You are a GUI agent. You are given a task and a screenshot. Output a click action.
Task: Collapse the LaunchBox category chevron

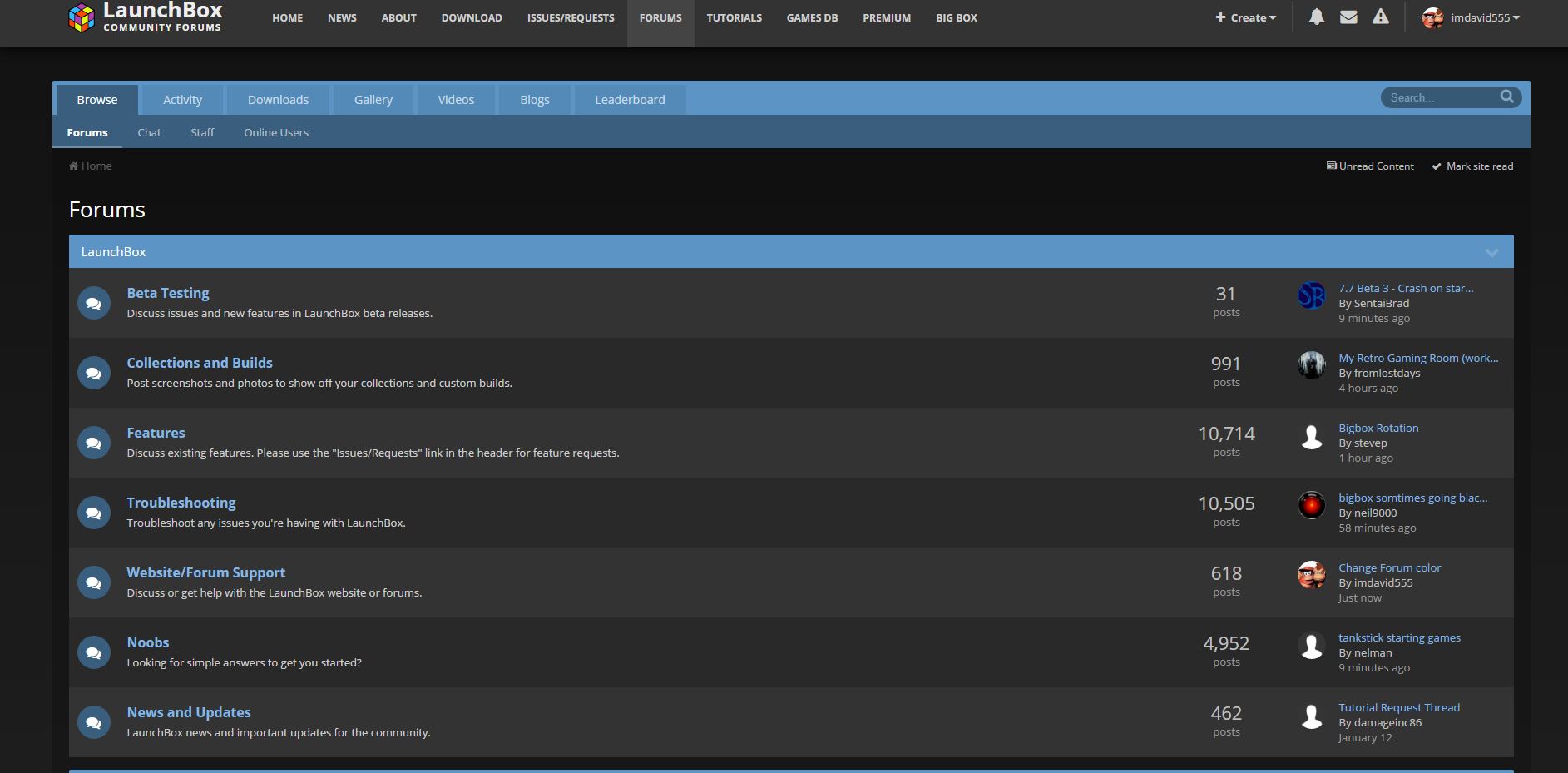pos(1491,252)
